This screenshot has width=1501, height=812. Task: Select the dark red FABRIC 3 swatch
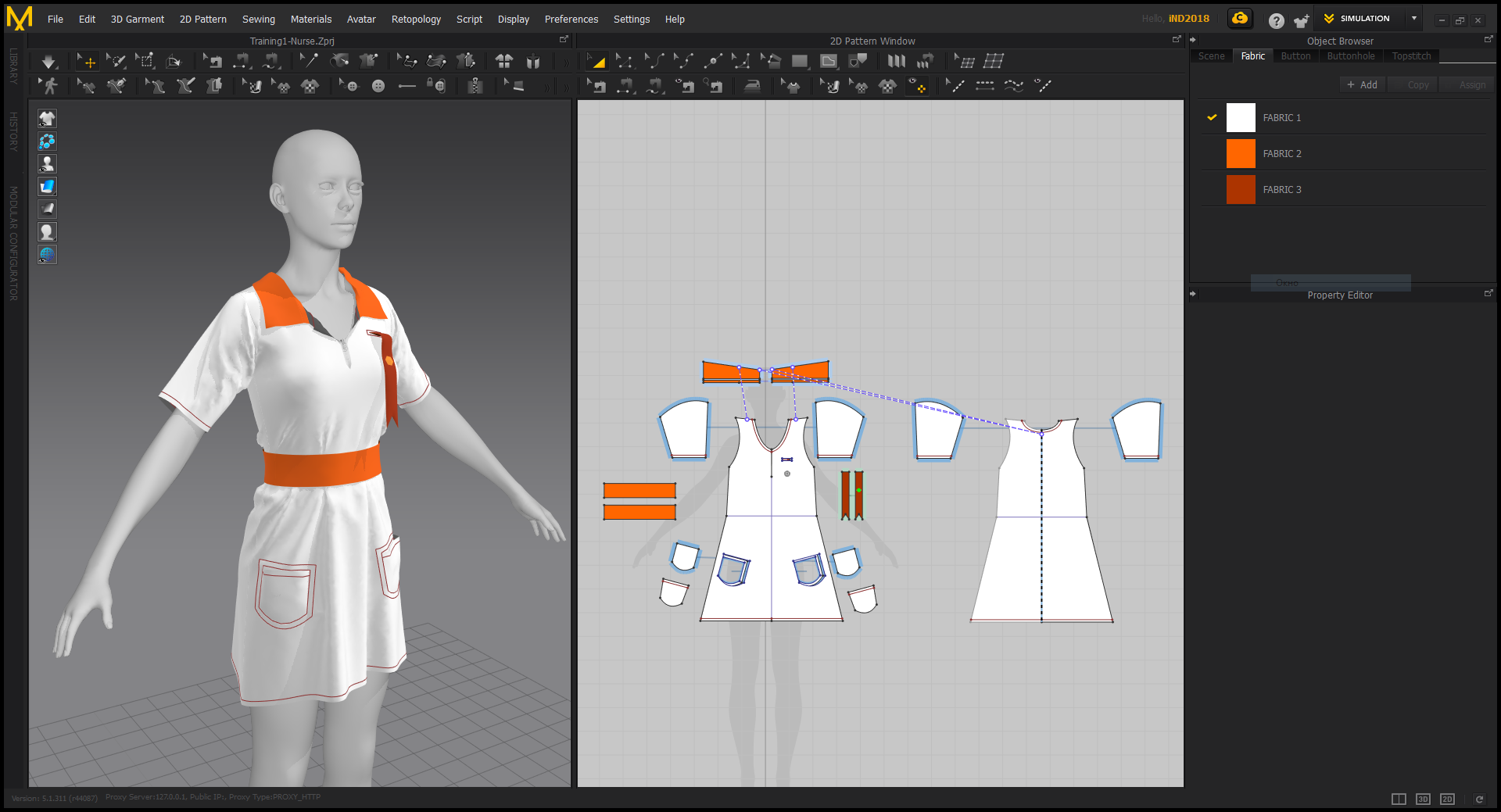[1241, 189]
